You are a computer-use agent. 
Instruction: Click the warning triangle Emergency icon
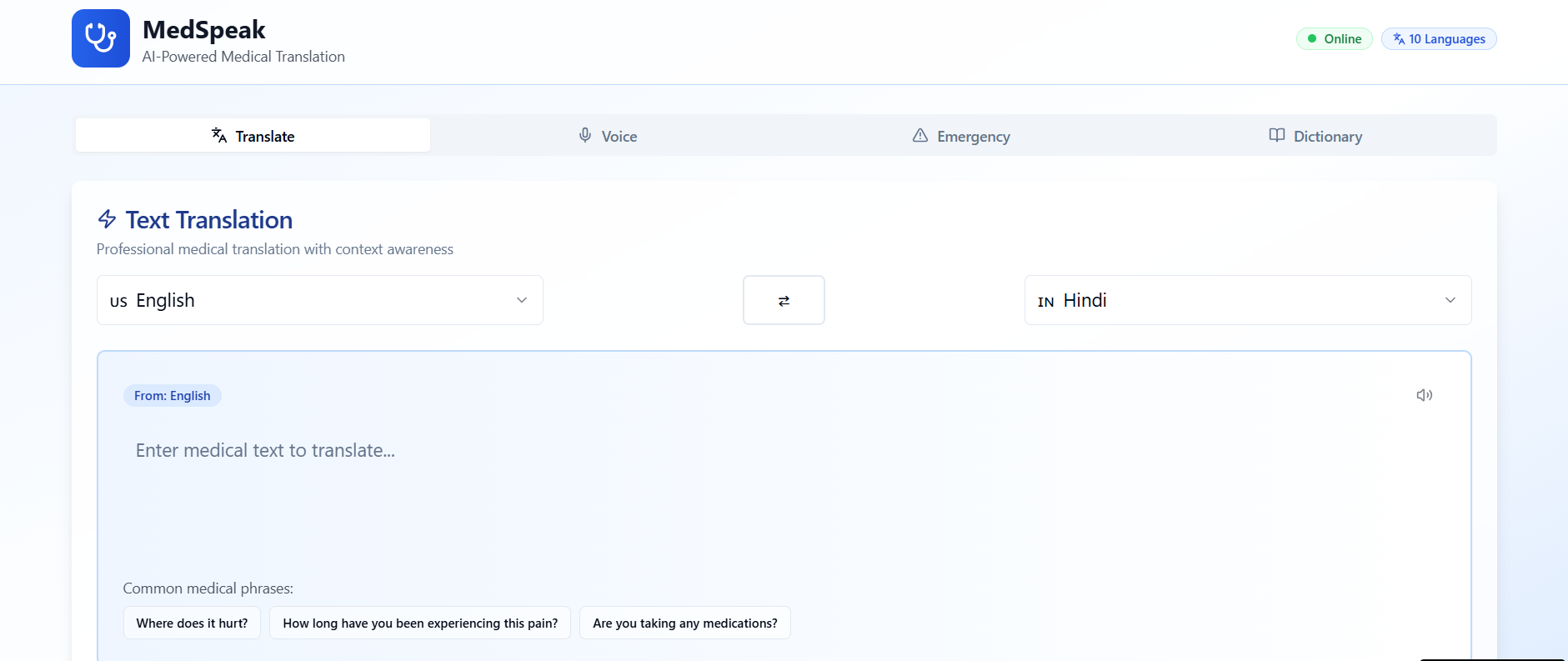click(x=920, y=135)
